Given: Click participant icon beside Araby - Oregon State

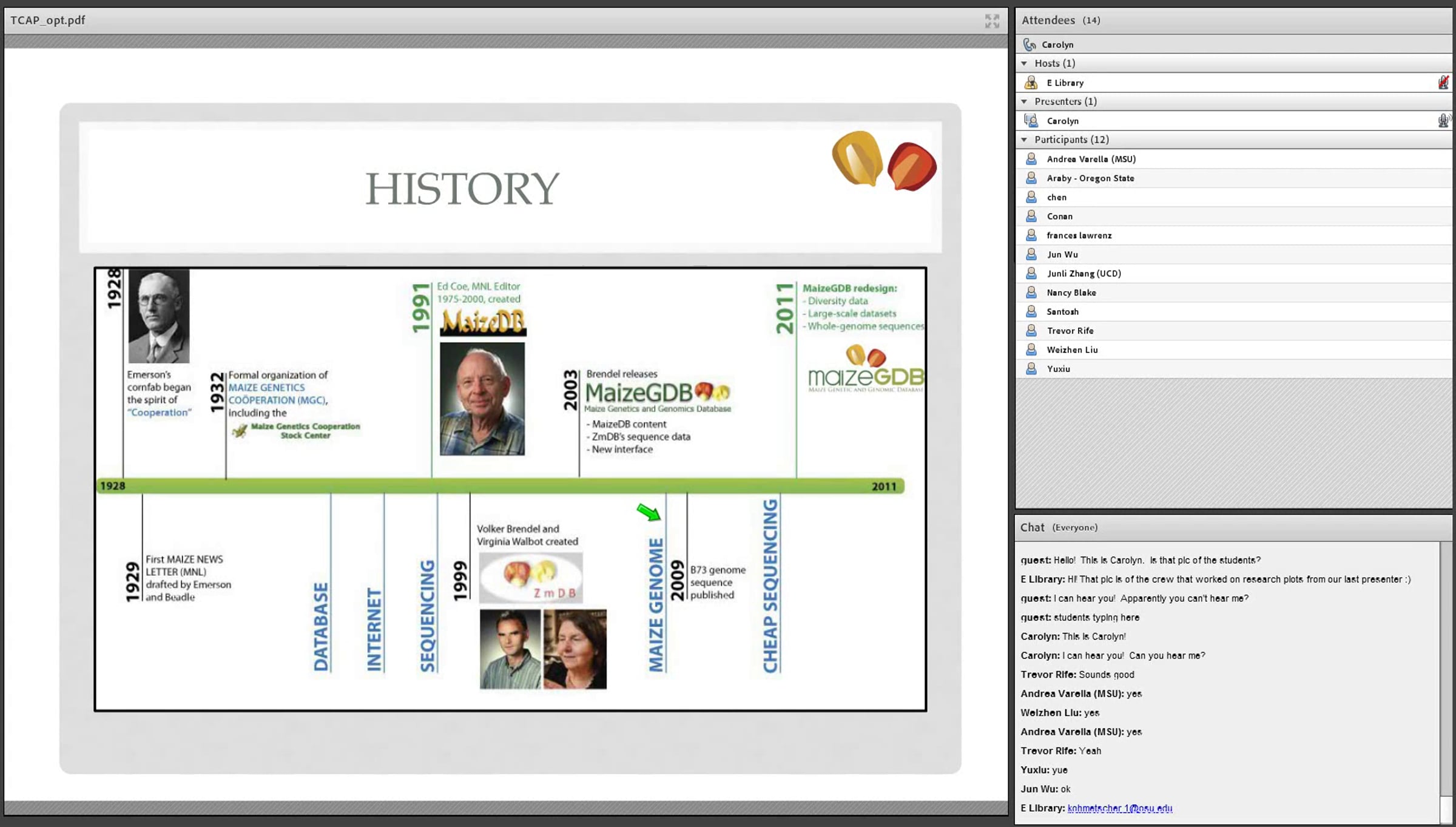Looking at the screenshot, I should [x=1031, y=178].
